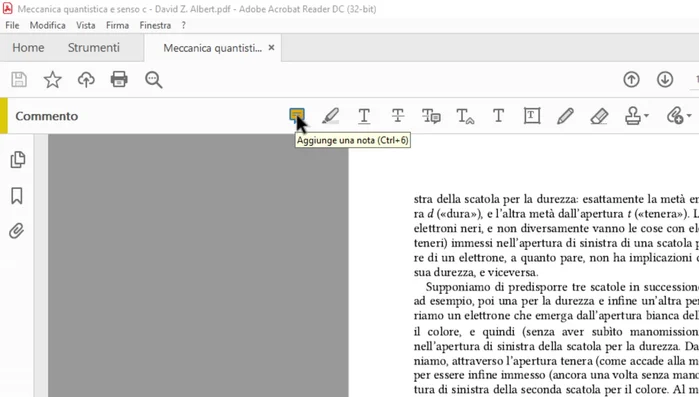
Task: Open the bookmarks panel
Action: tap(17, 196)
